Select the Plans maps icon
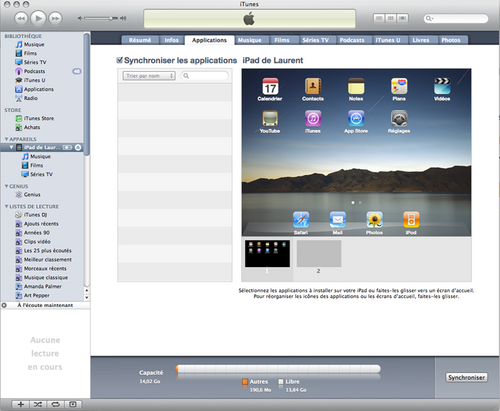The width and height of the screenshot is (500, 411). click(399, 86)
